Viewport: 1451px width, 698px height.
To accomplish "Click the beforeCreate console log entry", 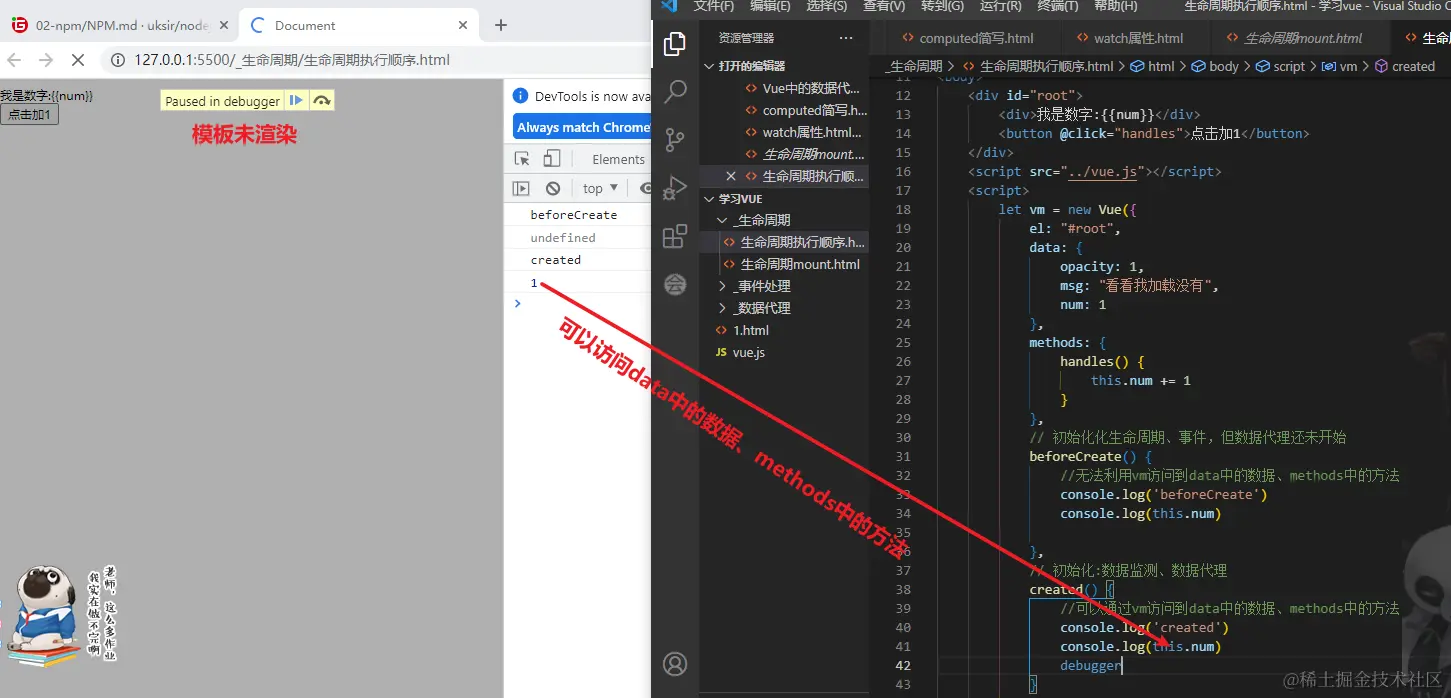I will [574, 215].
